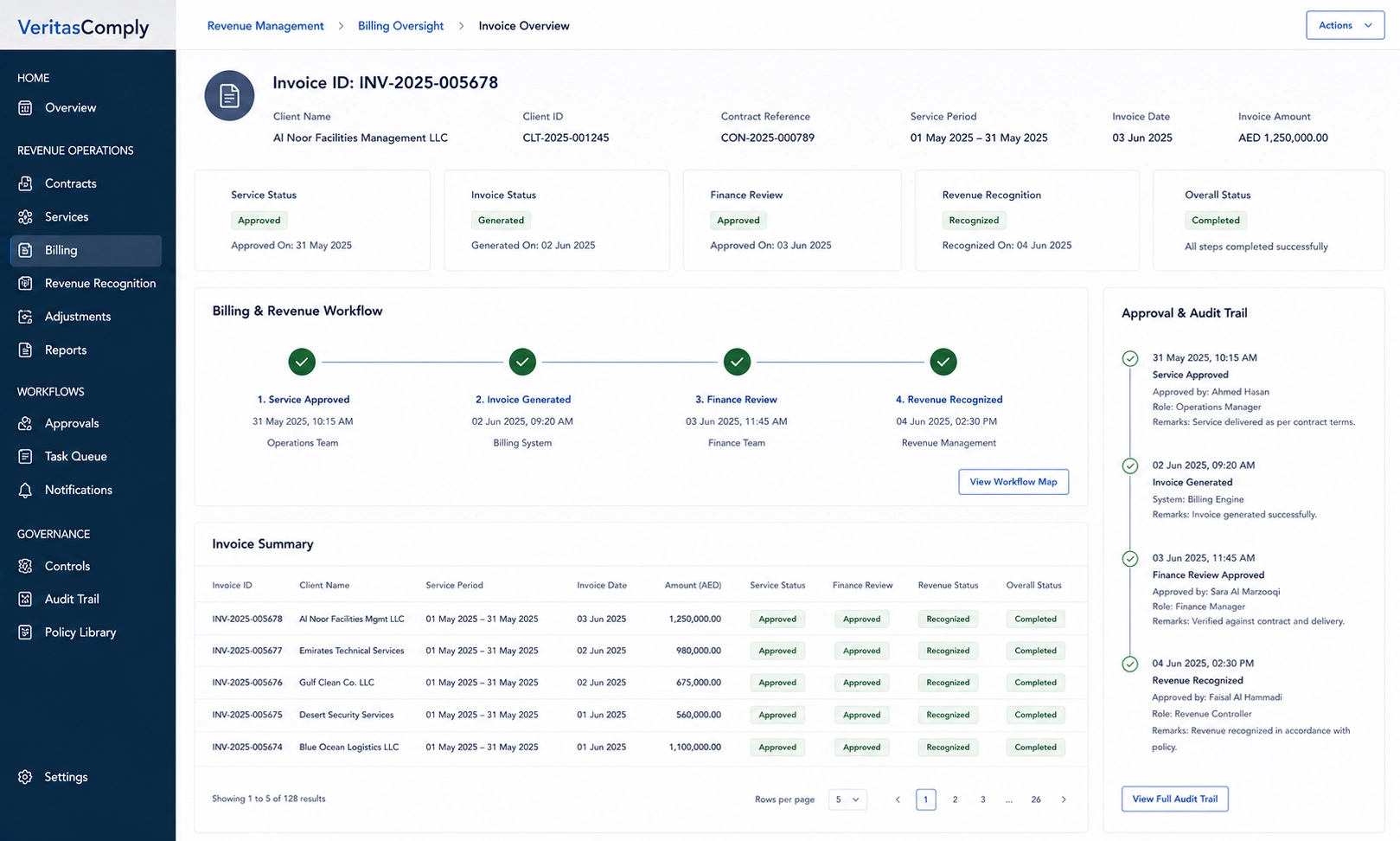Click the invoice document icon by the Invoice ID
The height and width of the screenshot is (841, 1400).
pyautogui.click(x=229, y=95)
